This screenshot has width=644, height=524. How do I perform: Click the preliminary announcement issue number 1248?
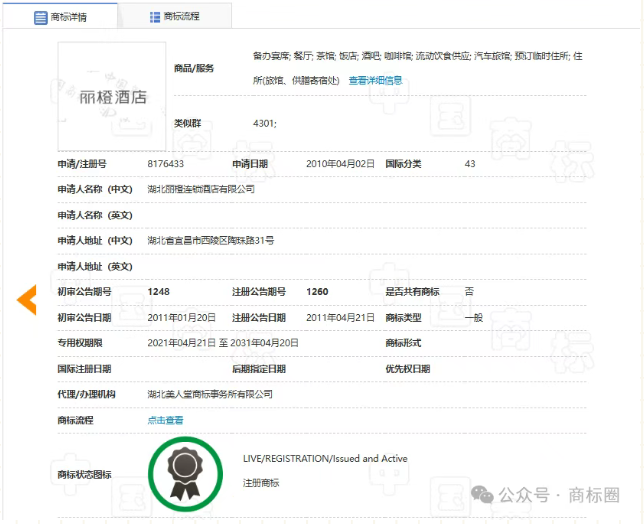(158, 291)
